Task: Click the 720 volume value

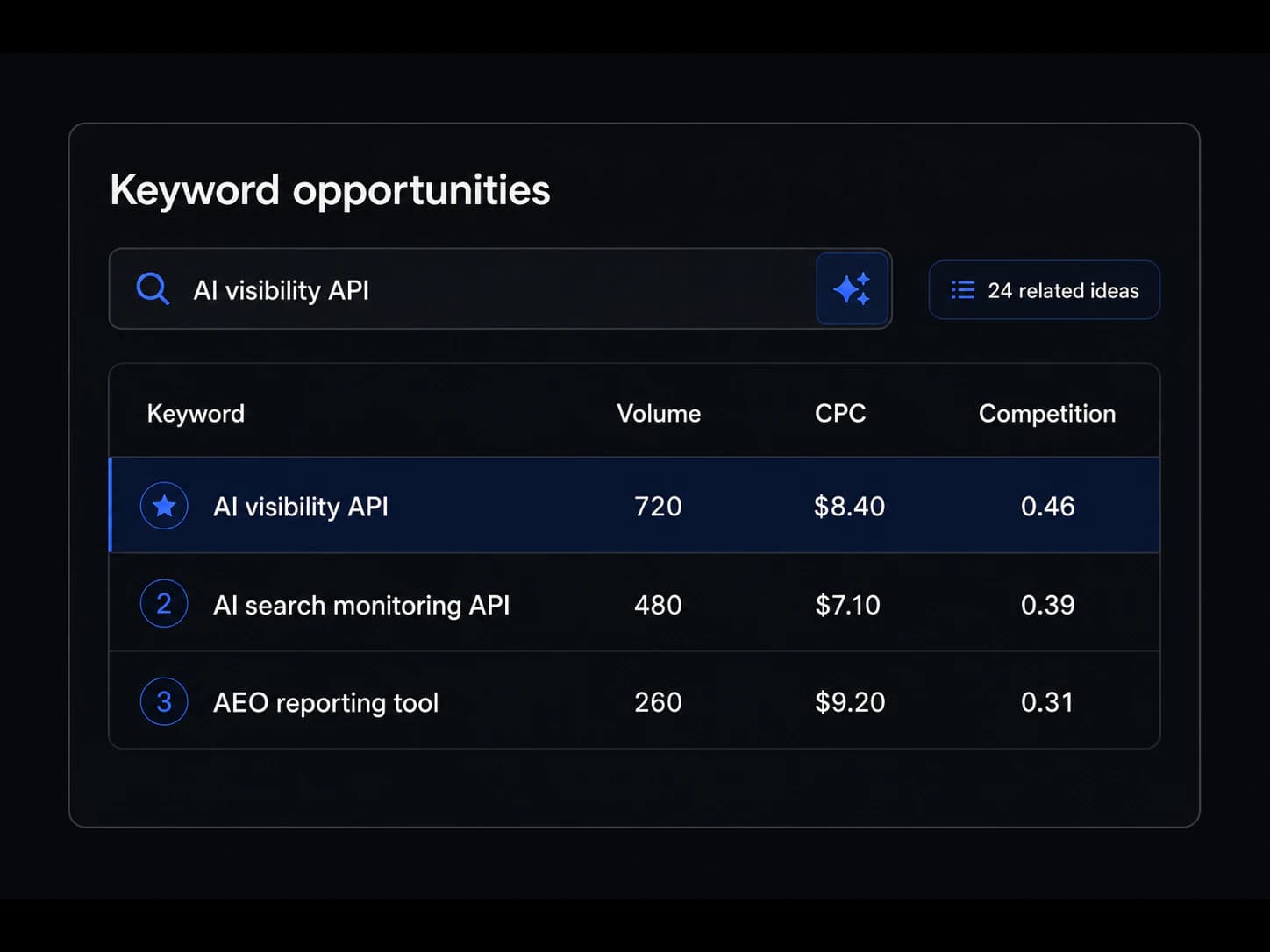Action: coord(658,506)
